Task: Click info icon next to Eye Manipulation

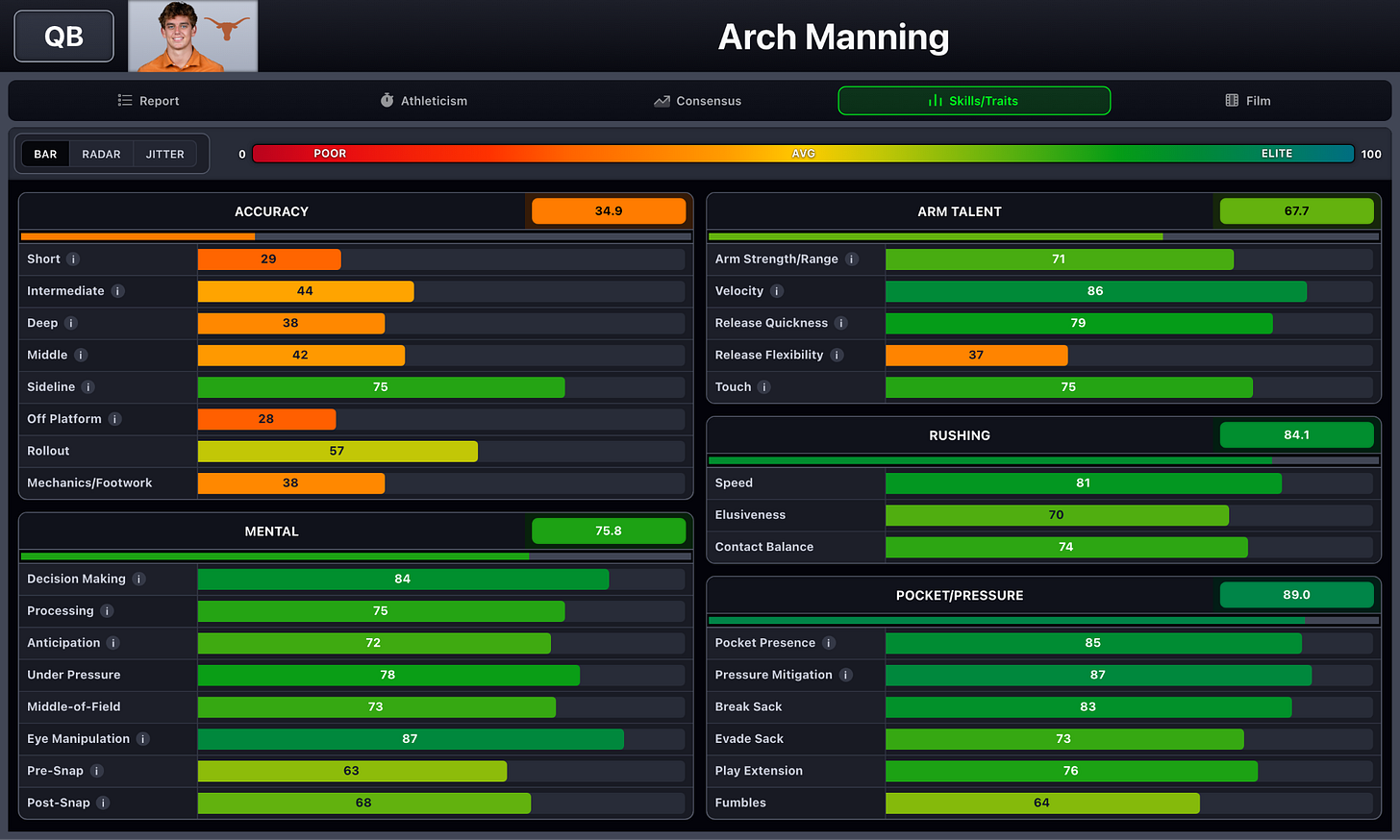Action: click(x=142, y=739)
